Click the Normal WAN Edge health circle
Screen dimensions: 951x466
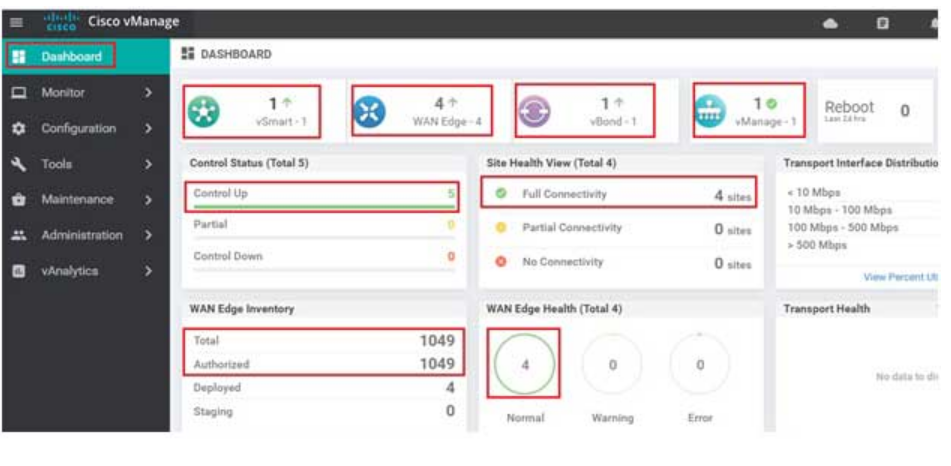525,366
